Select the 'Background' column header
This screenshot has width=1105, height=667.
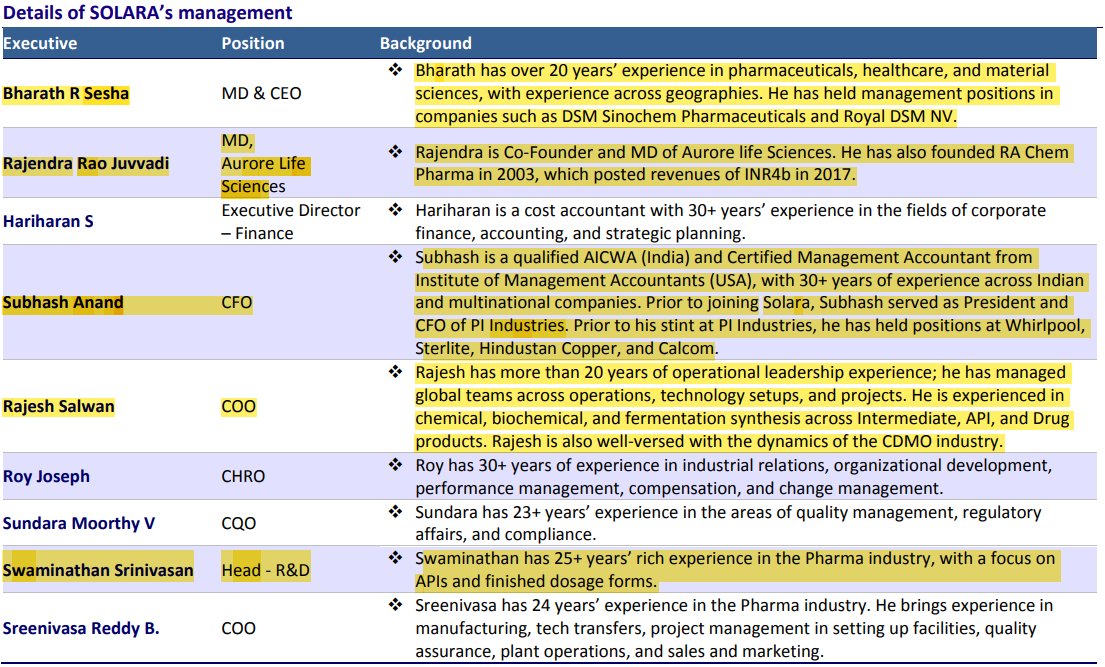426,43
